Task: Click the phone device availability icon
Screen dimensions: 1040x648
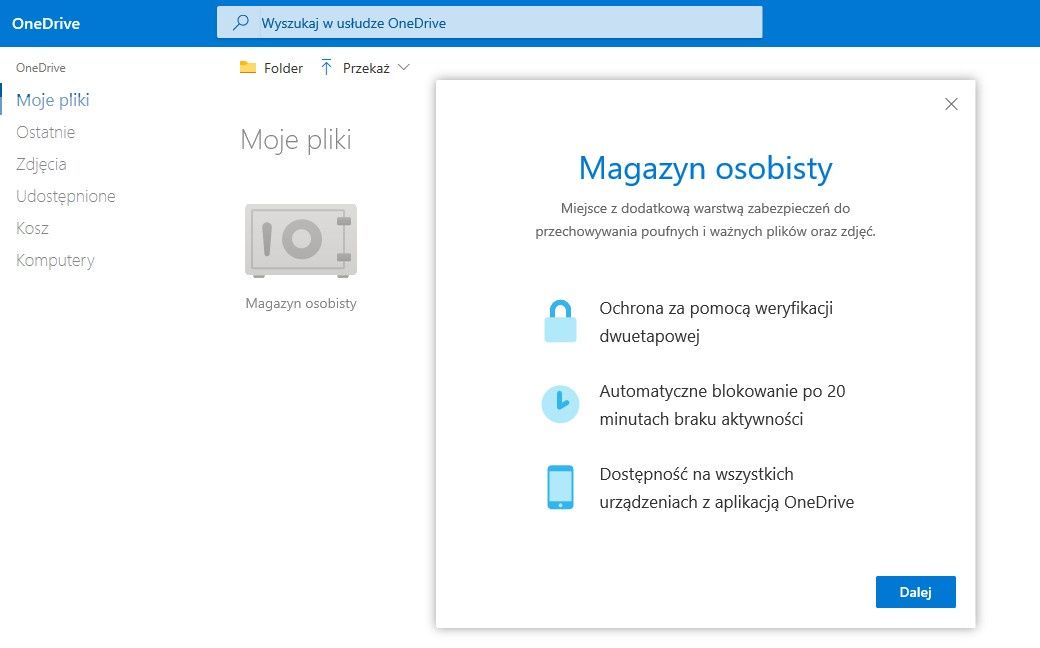Action: (x=560, y=487)
